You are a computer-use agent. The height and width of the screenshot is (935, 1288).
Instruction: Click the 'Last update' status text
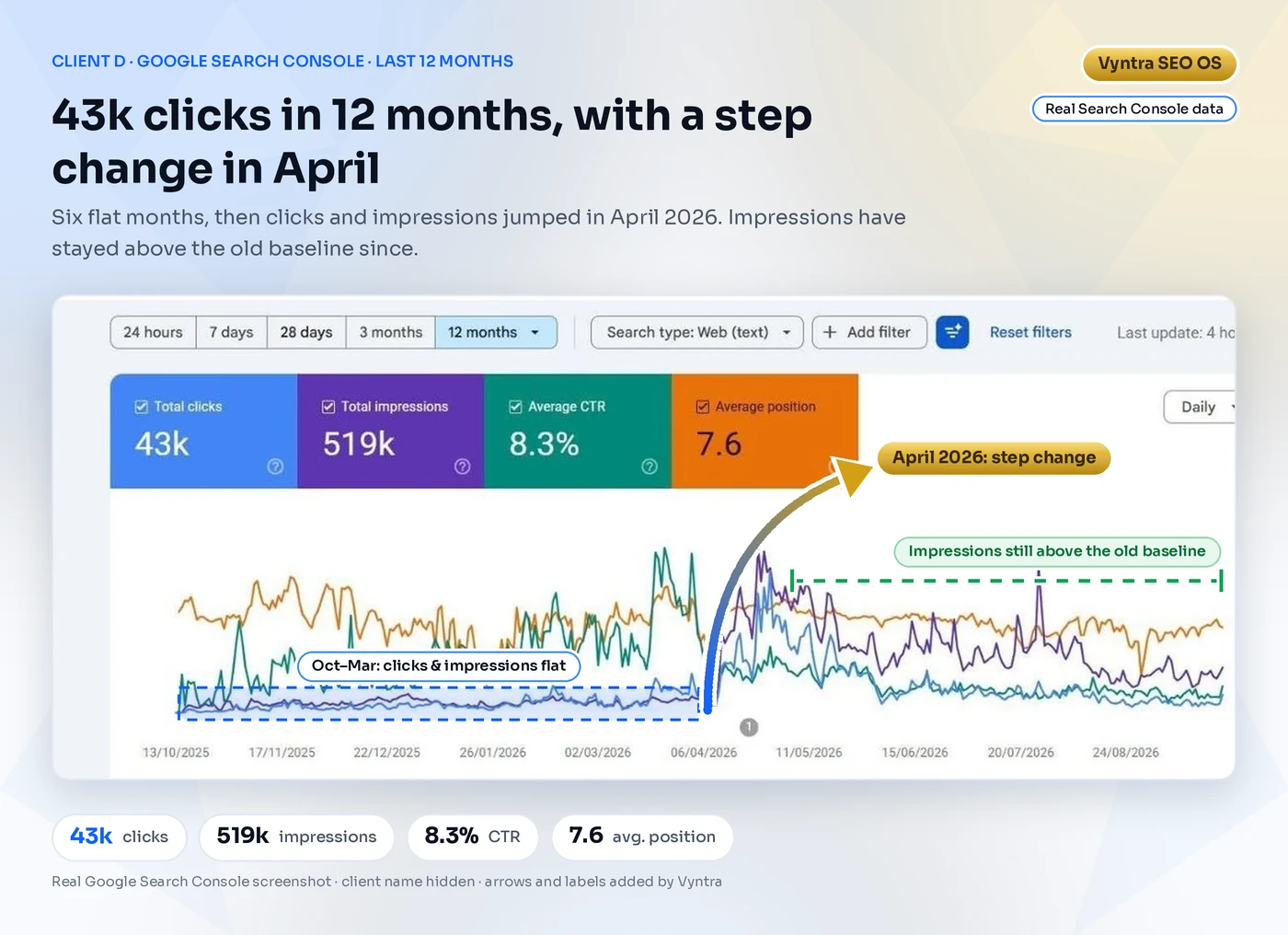click(x=1176, y=332)
